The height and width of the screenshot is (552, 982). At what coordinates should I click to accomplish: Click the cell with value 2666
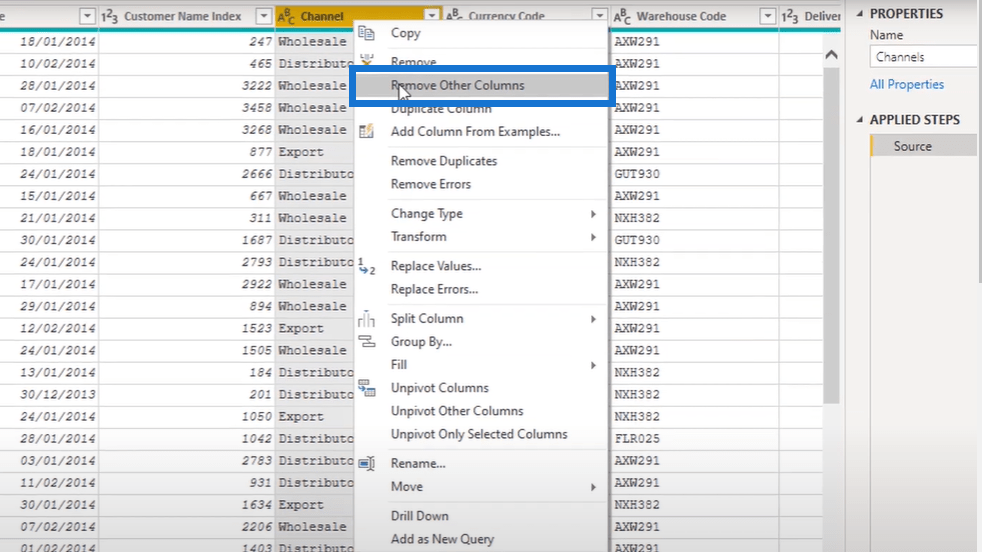coord(187,174)
